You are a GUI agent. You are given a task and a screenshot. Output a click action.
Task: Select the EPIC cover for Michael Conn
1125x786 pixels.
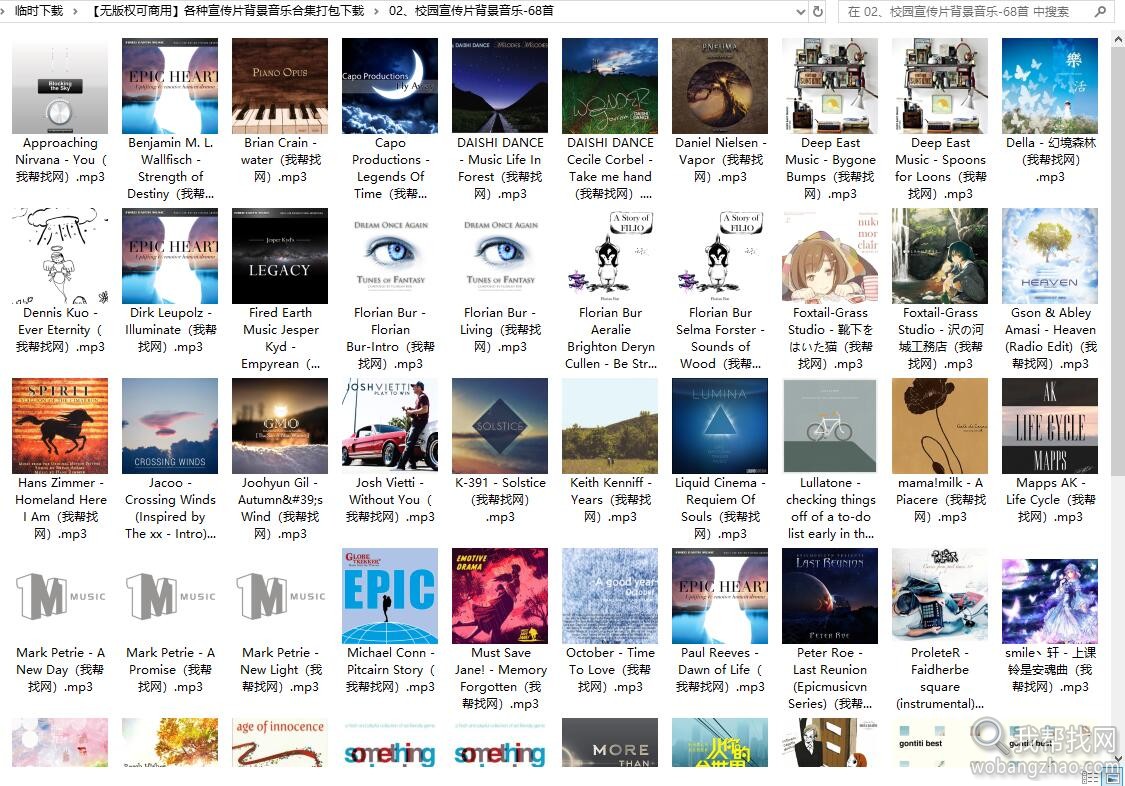[x=390, y=596]
